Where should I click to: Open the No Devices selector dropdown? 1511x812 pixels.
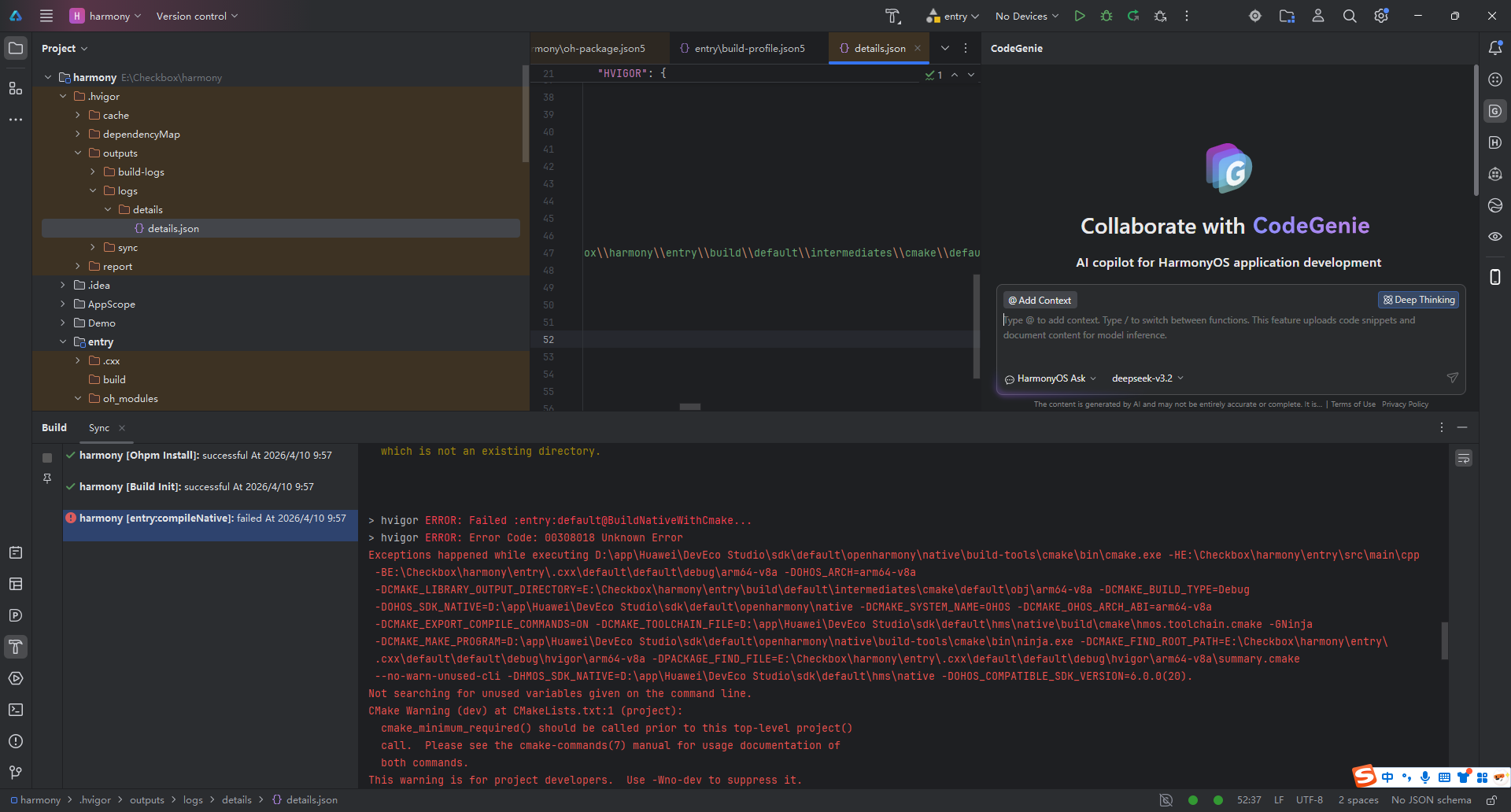coord(1027,16)
